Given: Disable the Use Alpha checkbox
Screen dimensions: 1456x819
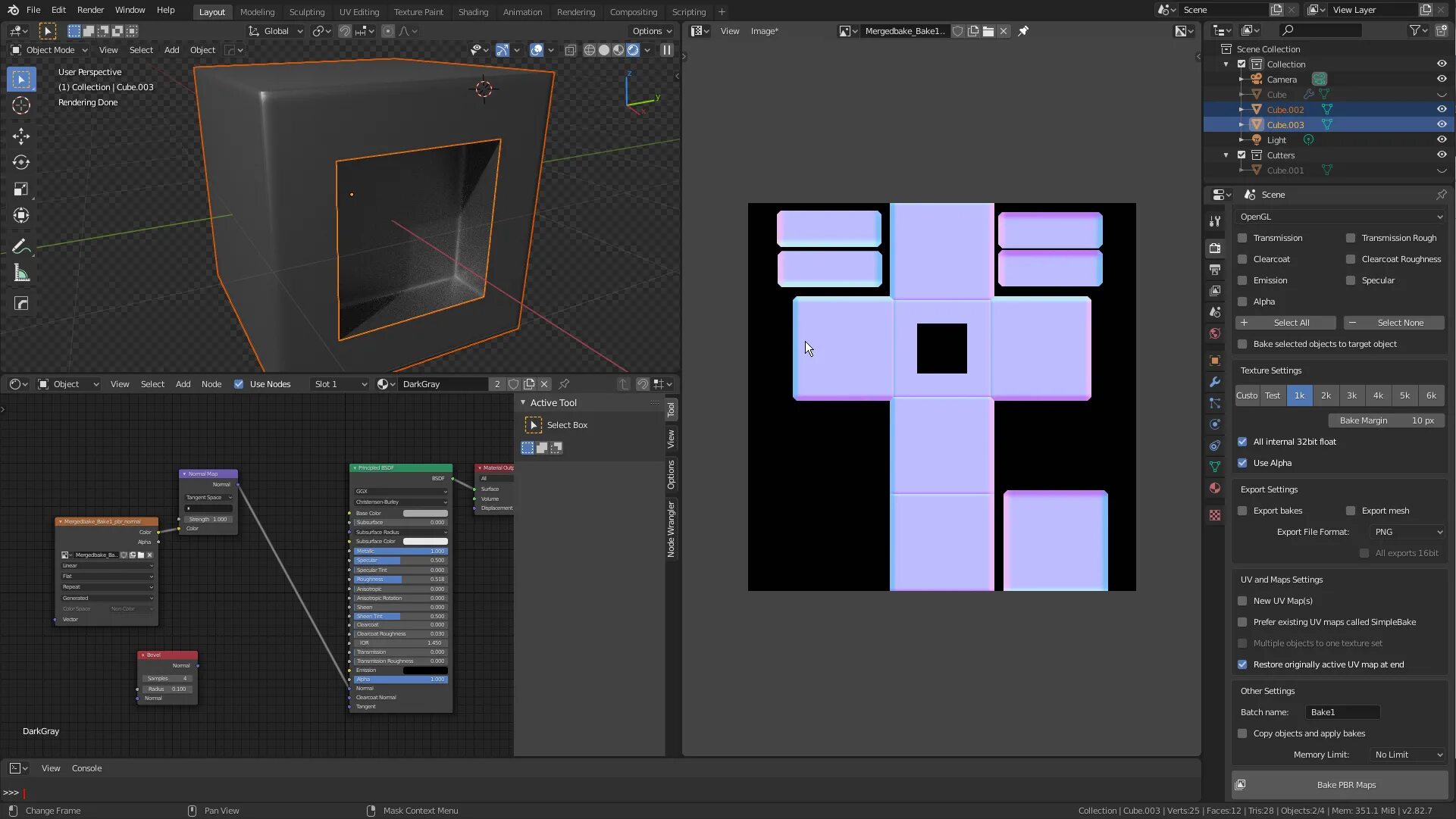Looking at the screenshot, I should [1242, 463].
